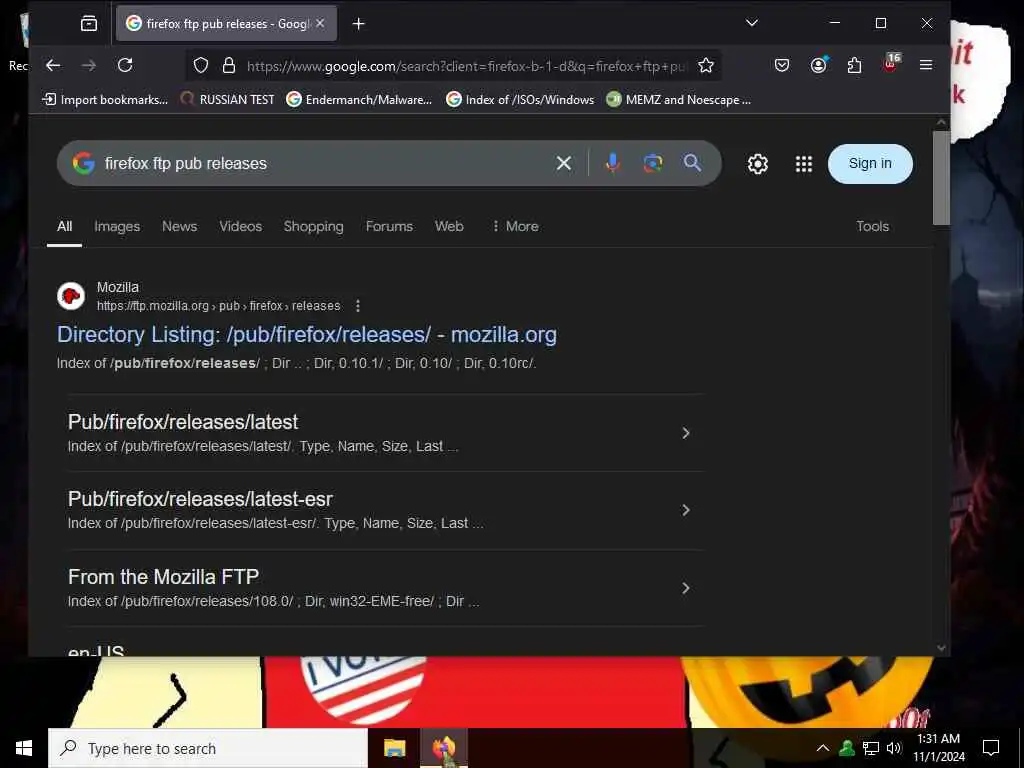List all tabs dropdown arrow

[x=752, y=24]
